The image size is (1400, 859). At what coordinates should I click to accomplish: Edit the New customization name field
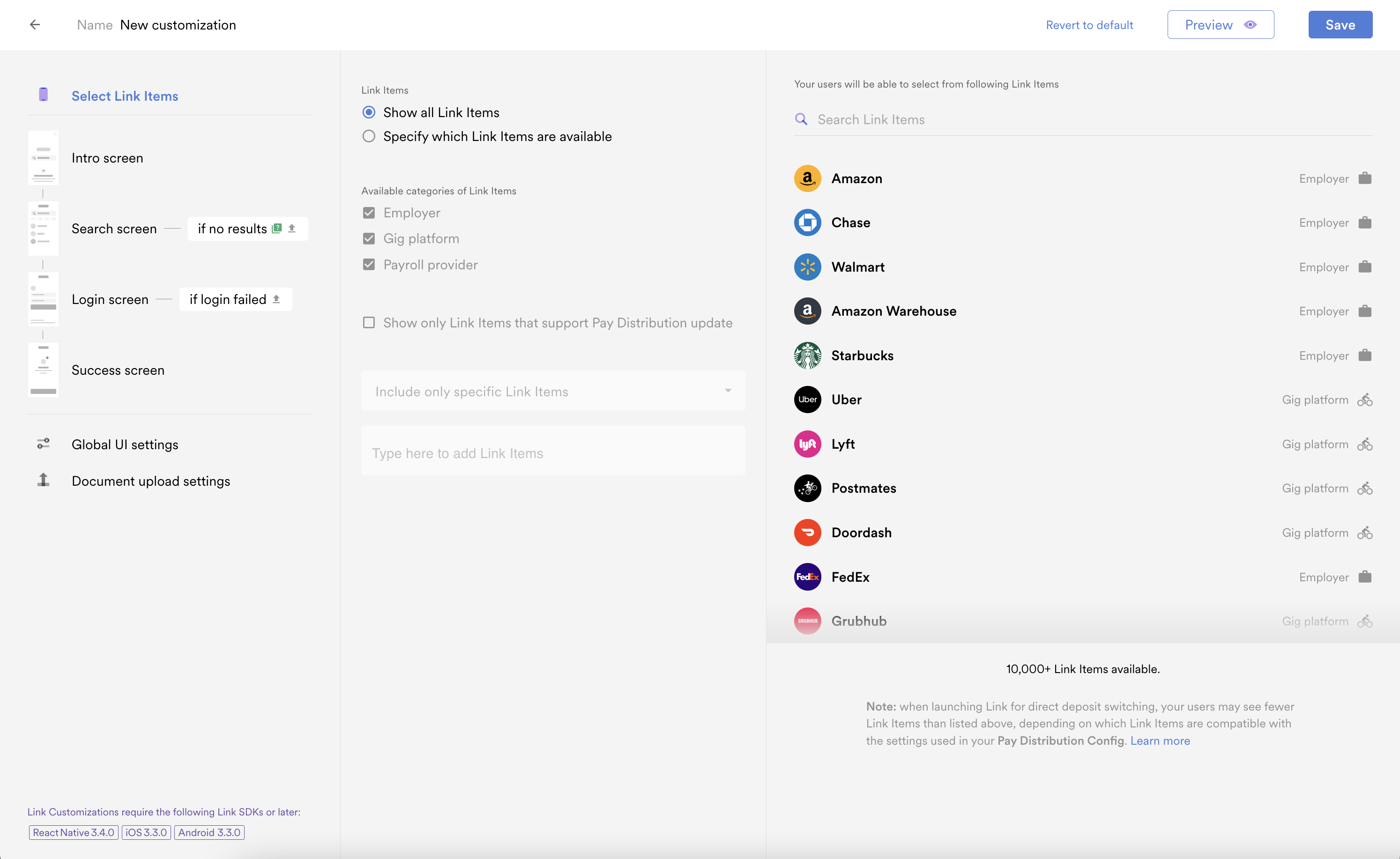click(178, 25)
